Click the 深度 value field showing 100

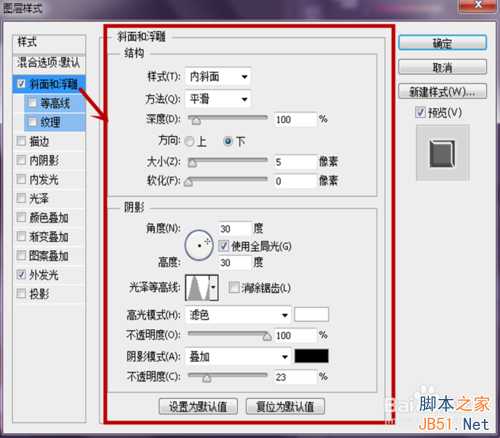pos(295,119)
